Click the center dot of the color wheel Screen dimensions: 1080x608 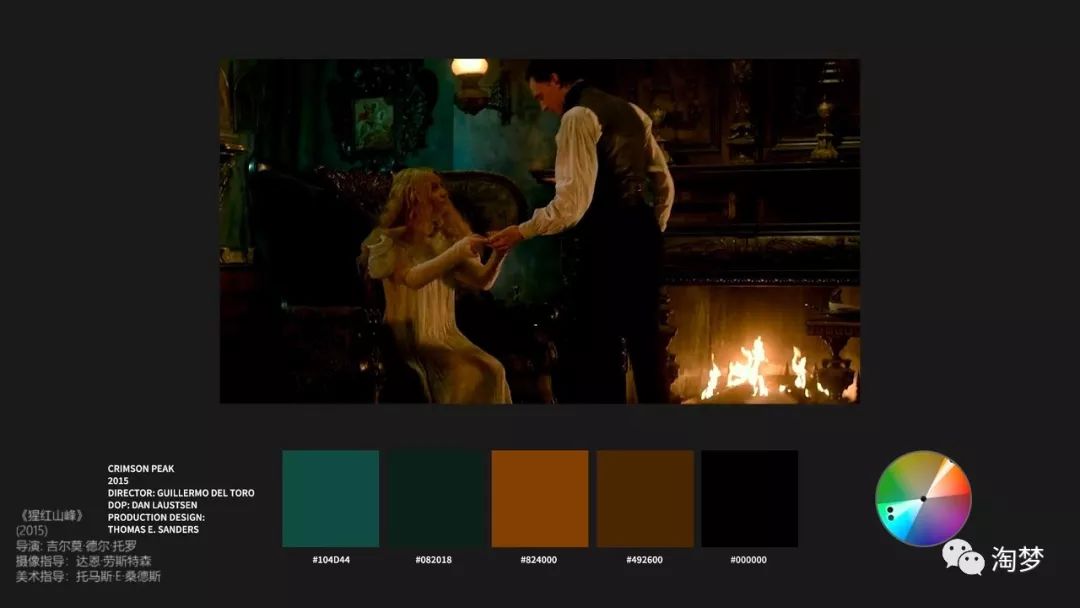pos(923,498)
